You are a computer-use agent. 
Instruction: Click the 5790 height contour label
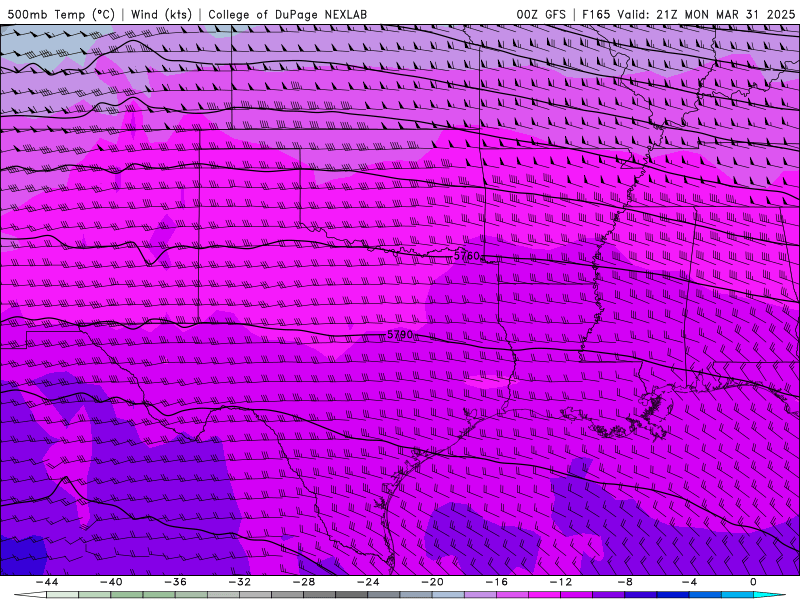[400, 335]
